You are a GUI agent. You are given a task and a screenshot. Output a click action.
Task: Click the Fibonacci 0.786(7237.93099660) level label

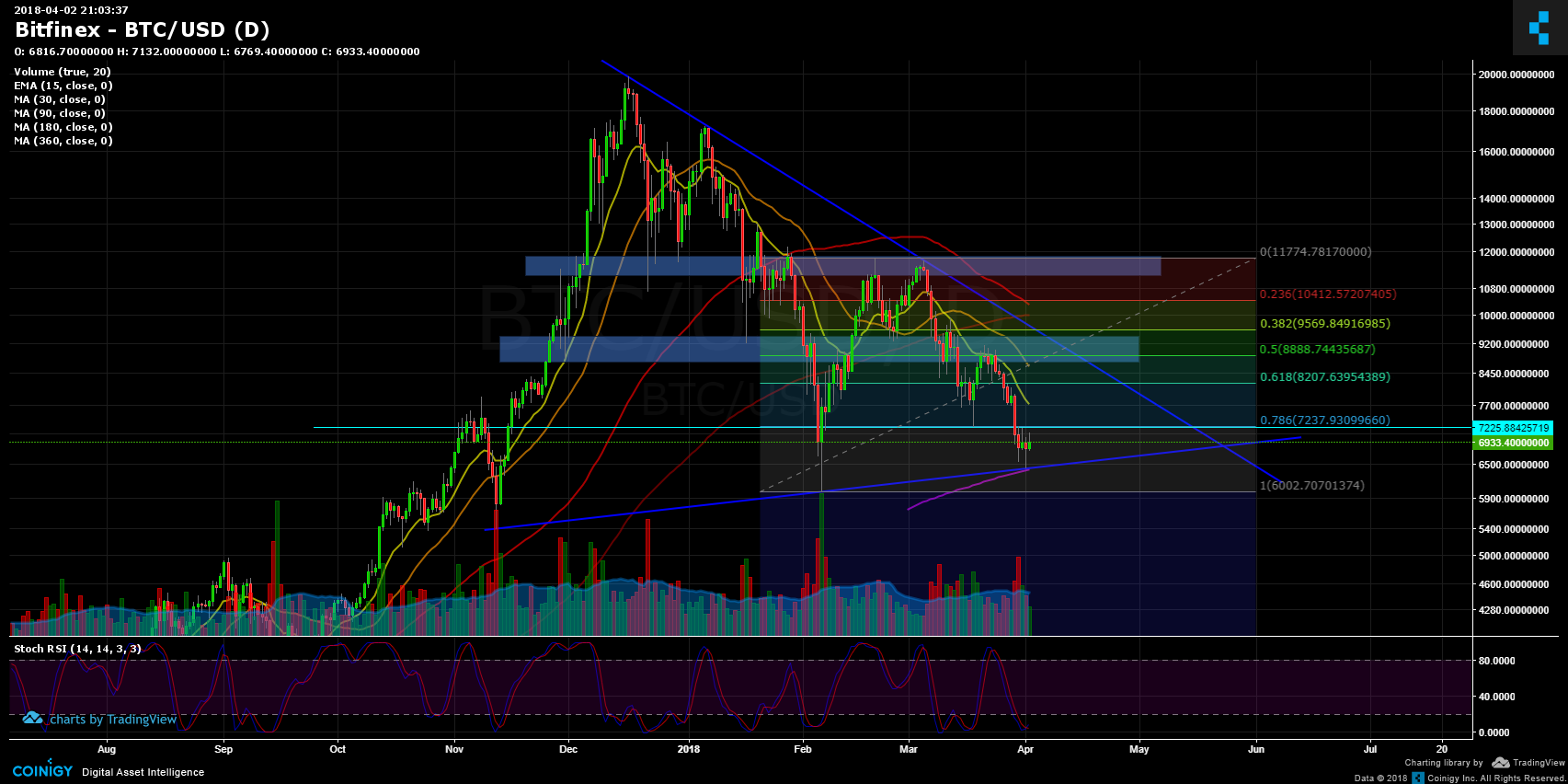[x=1325, y=421]
